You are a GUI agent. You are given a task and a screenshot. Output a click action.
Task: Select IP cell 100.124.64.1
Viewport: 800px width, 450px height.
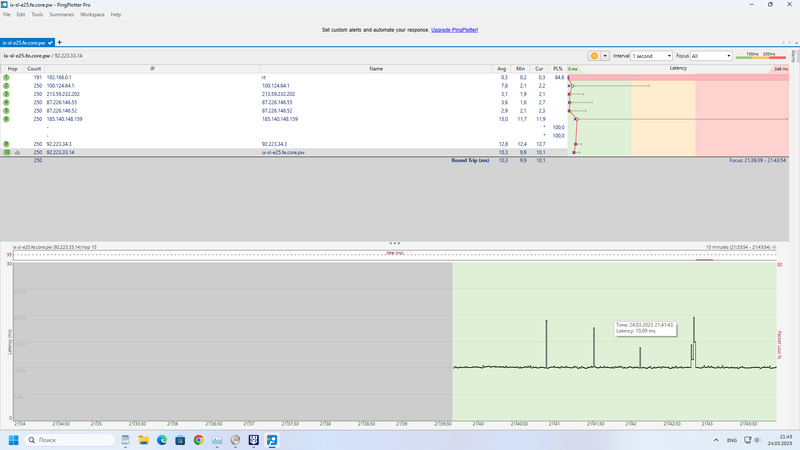pyautogui.click(x=60, y=86)
